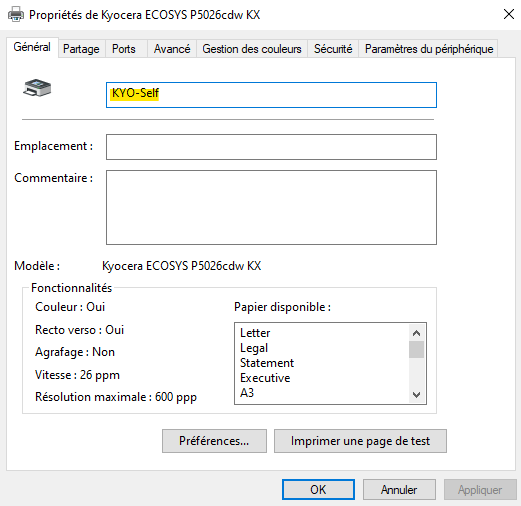
Task: Click the title 'Propriétés de Kyocera ECOSYS P5026cdw KX'
Action: coord(145,15)
